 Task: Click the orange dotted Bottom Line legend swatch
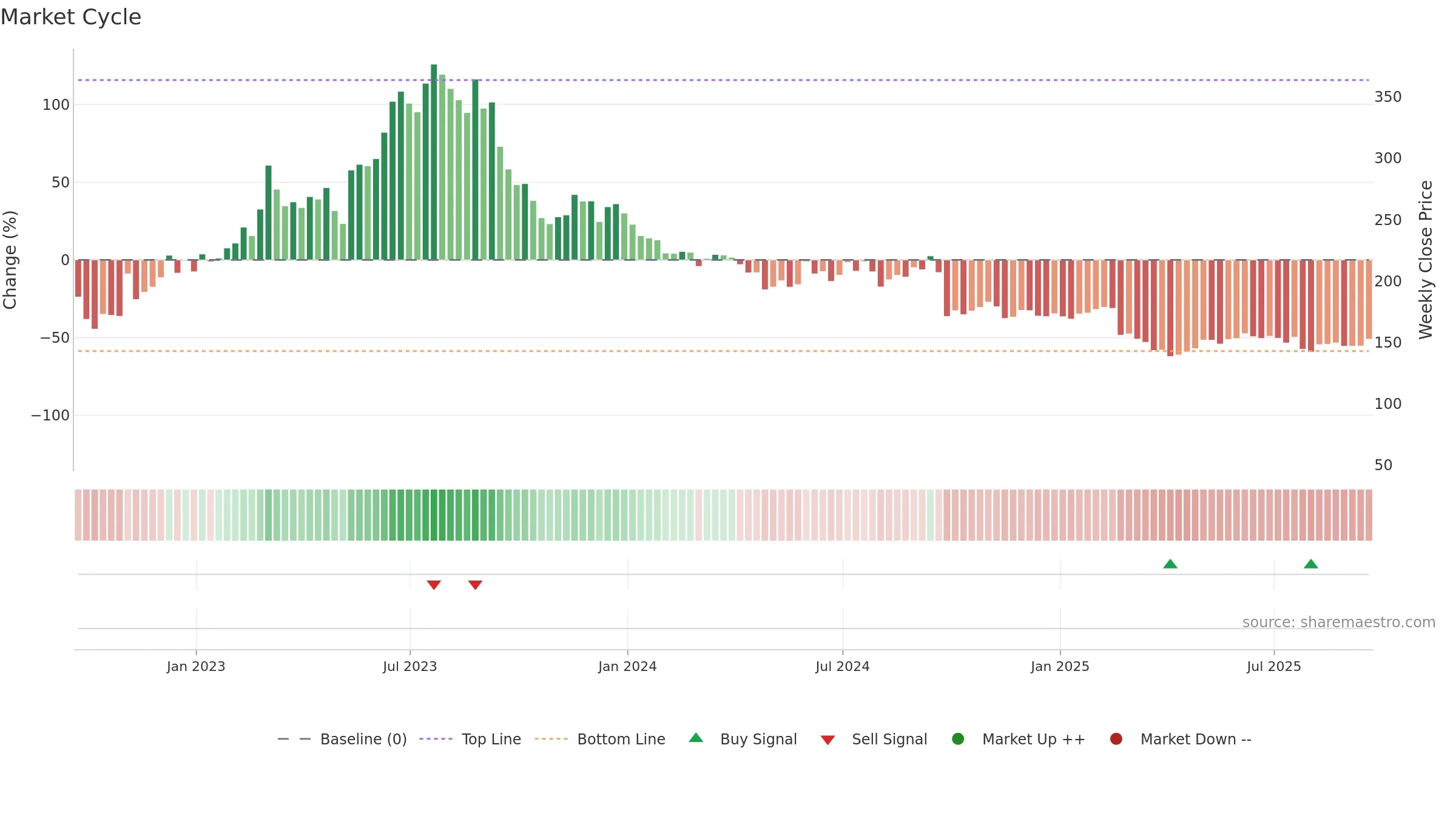551,739
